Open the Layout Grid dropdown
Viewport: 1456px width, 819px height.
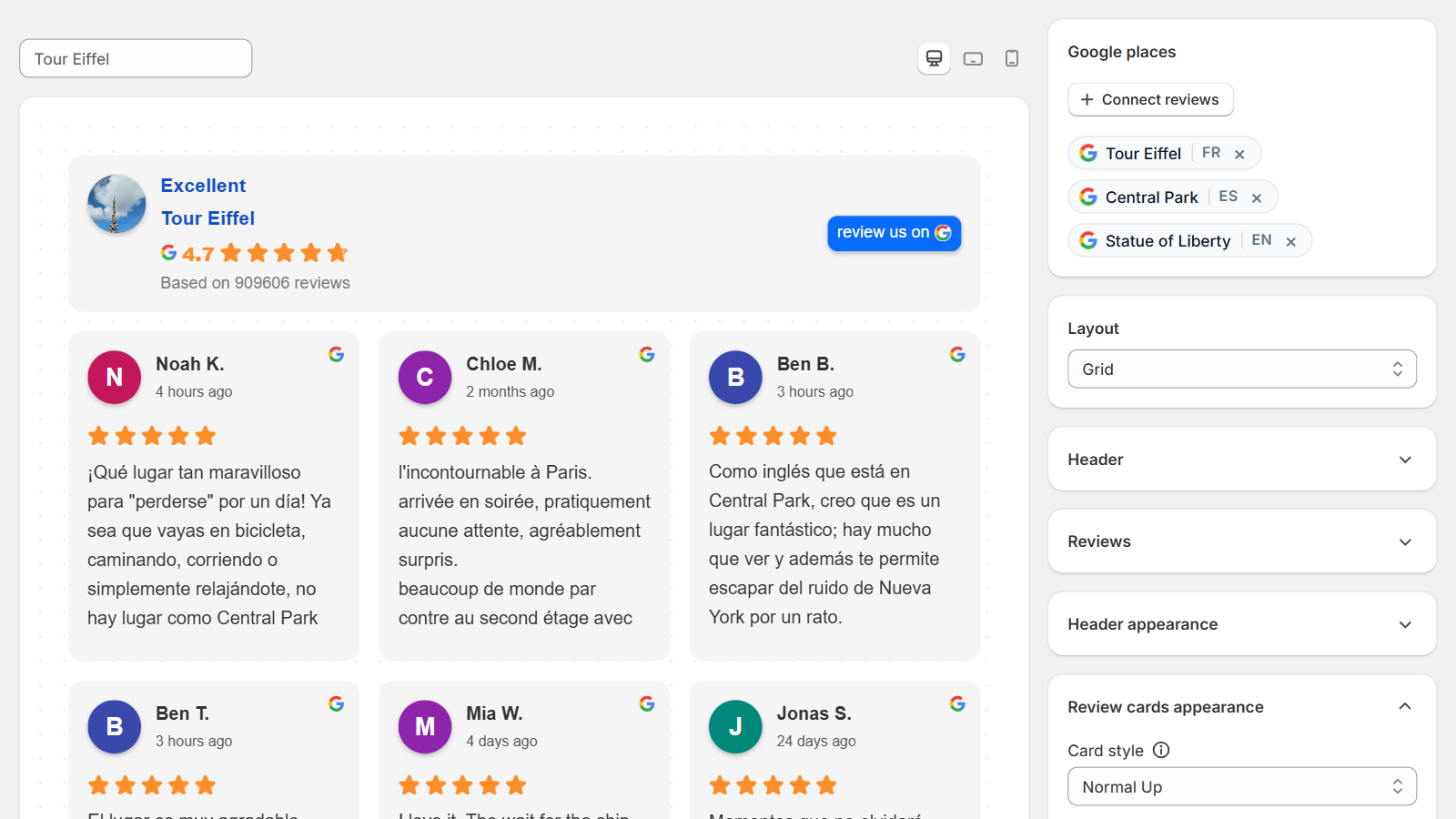pyautogui.click(x=1242, y=369)
